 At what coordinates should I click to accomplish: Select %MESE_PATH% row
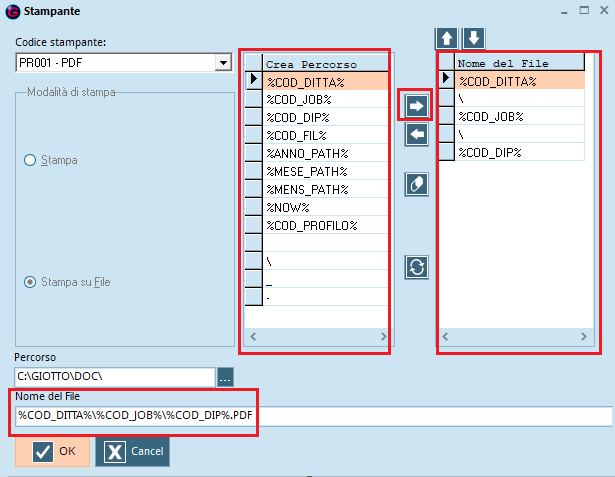(x=325, y=171)
